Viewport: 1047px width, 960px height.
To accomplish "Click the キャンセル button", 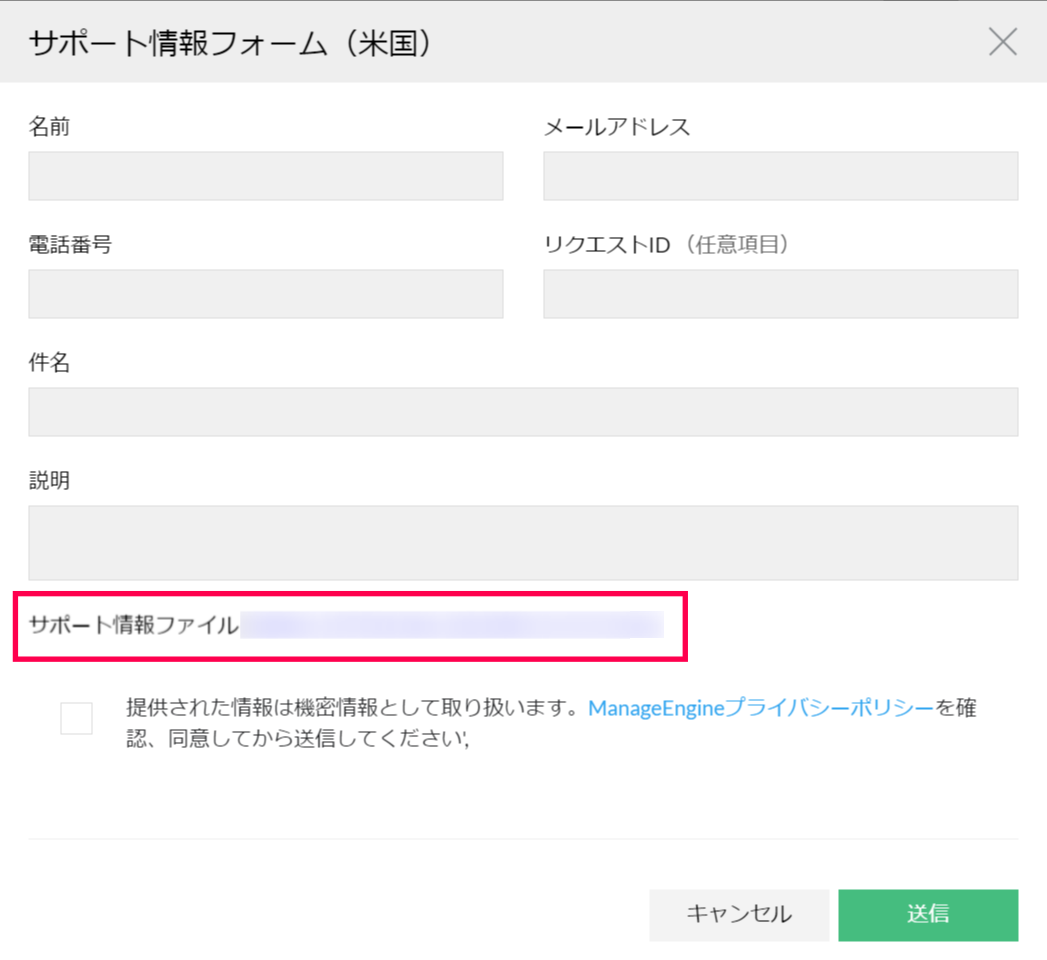I will coord(739,914).
